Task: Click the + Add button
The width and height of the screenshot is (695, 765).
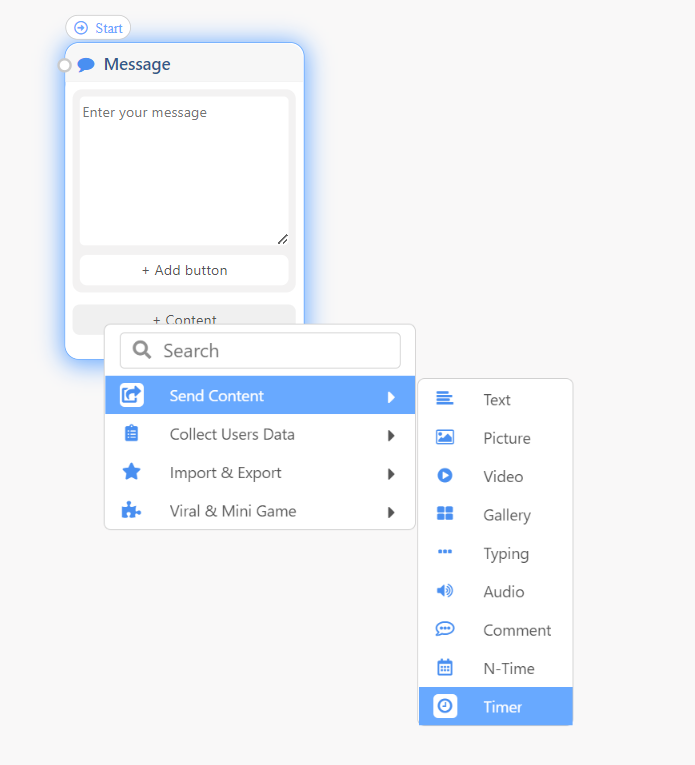Action: click(184, 270)
